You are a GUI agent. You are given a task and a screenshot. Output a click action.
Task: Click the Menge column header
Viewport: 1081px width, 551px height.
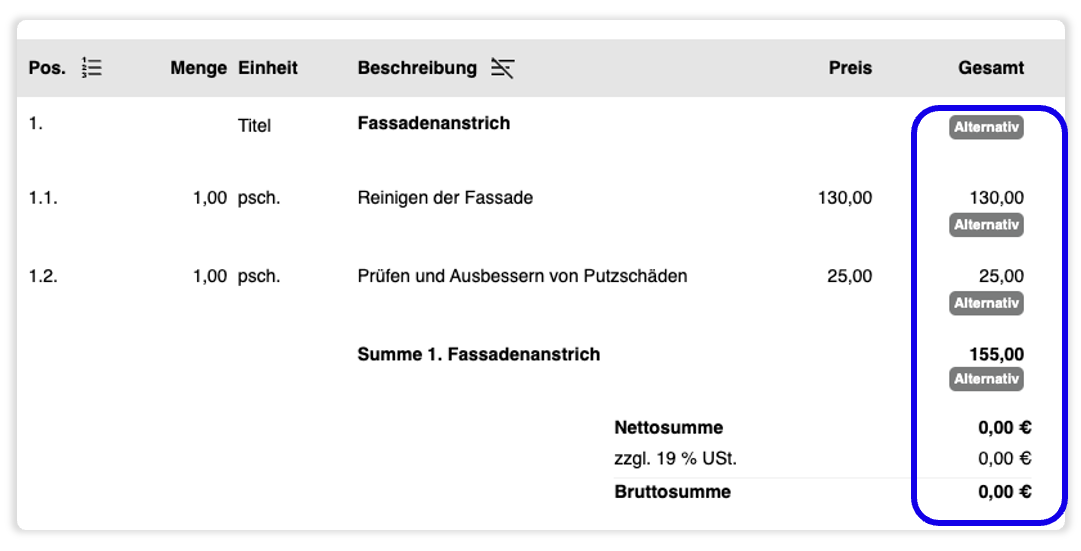click(x=199, y=68)
